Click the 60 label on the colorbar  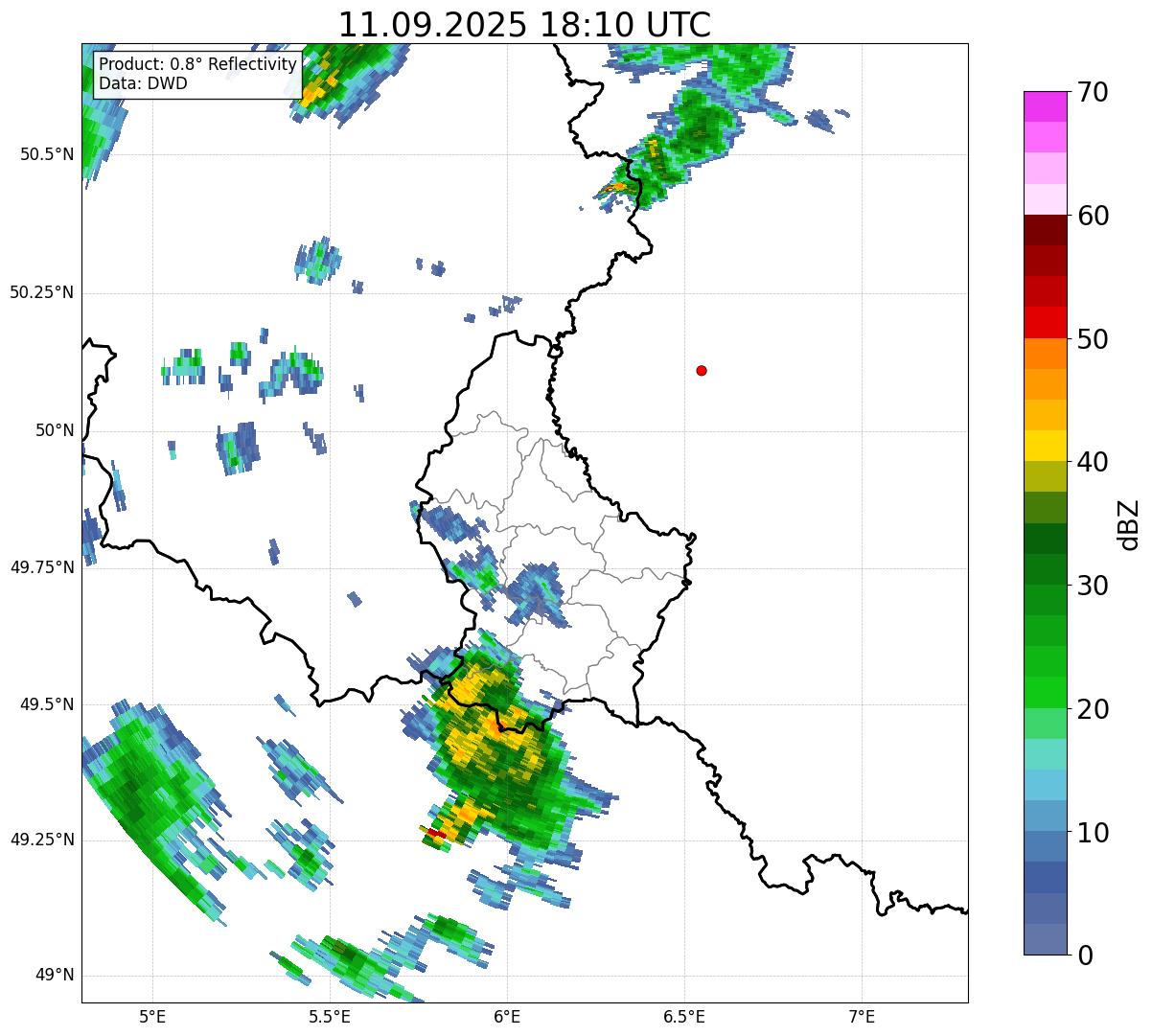[x=1093, y=216]
